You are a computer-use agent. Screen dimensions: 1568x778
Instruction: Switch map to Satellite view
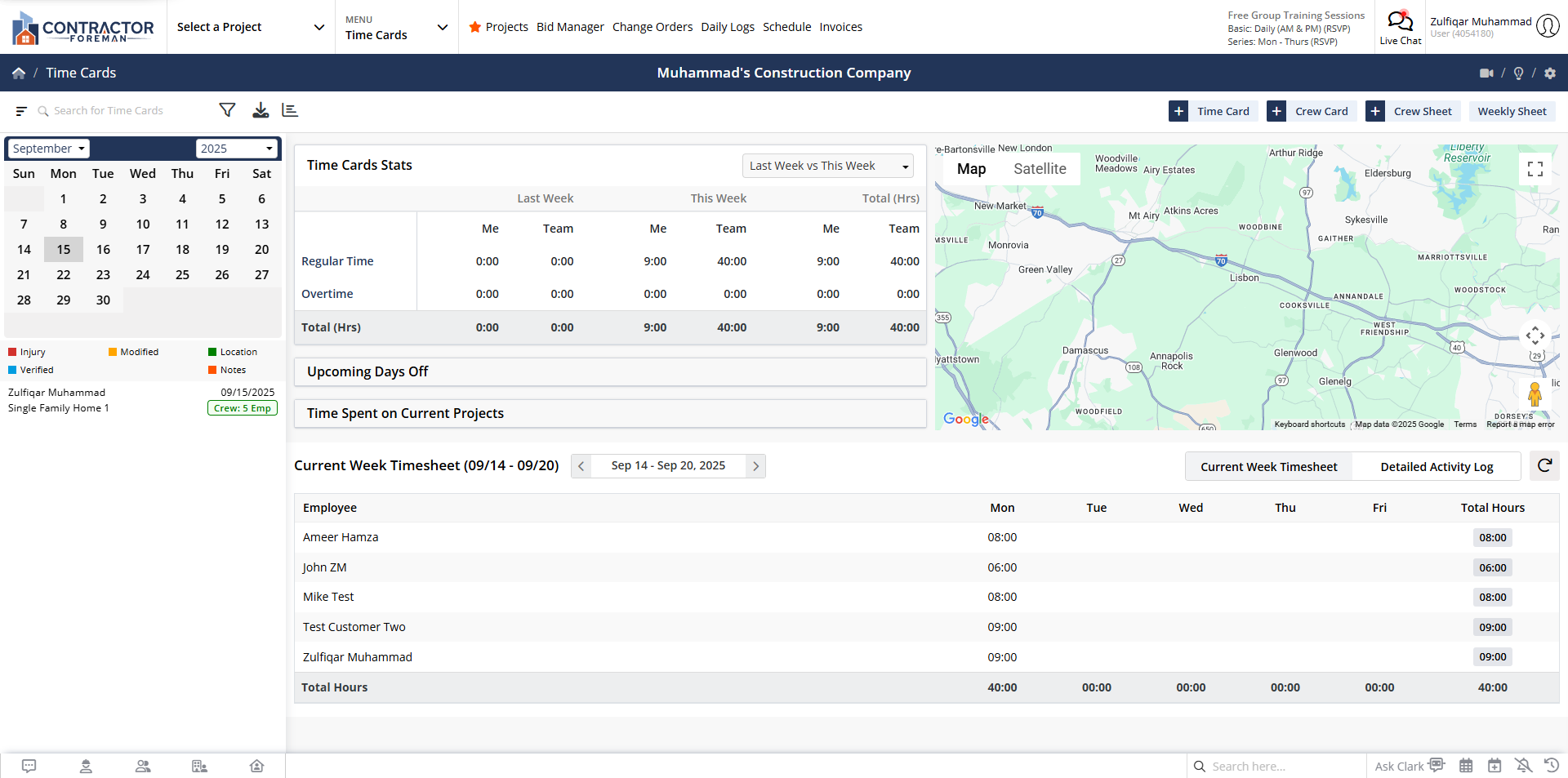1040,169
